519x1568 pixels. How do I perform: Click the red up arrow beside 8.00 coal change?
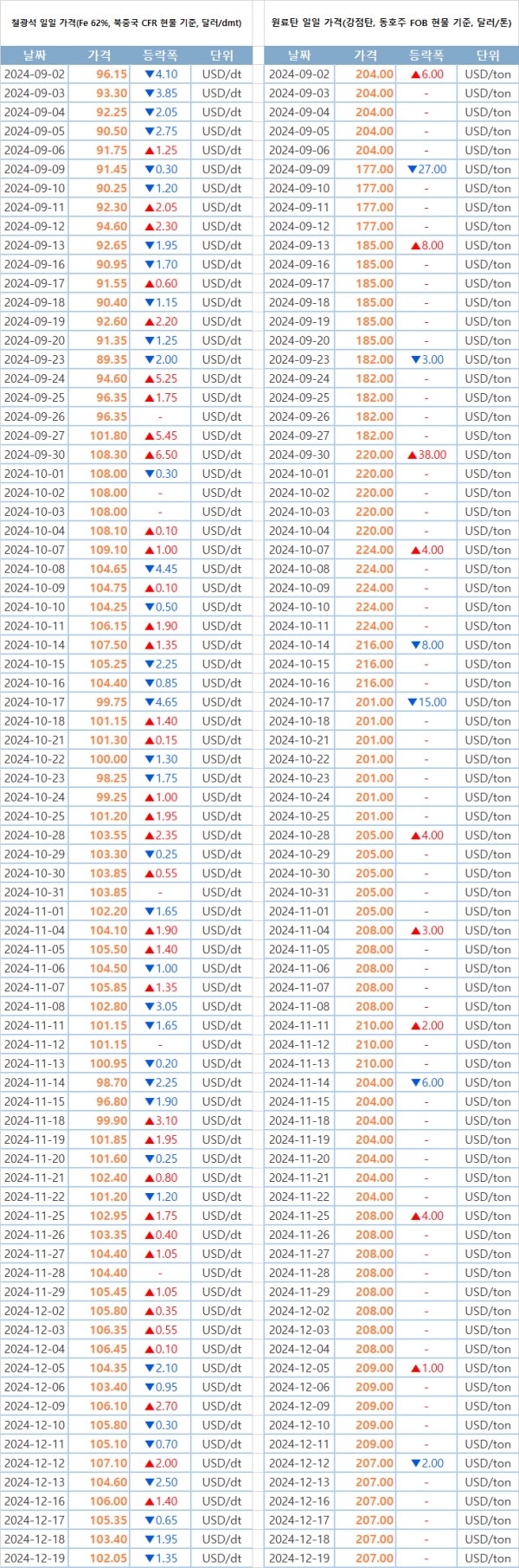(415, 246)
